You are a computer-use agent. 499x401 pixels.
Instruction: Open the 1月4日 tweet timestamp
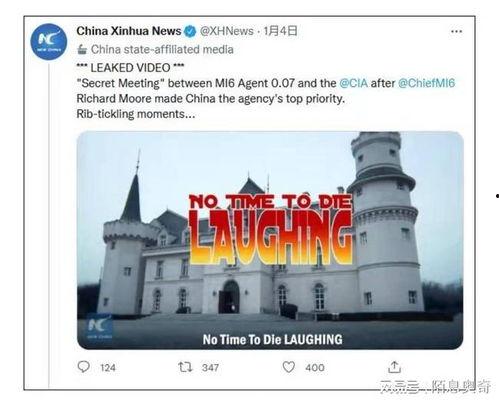point(280,31)
